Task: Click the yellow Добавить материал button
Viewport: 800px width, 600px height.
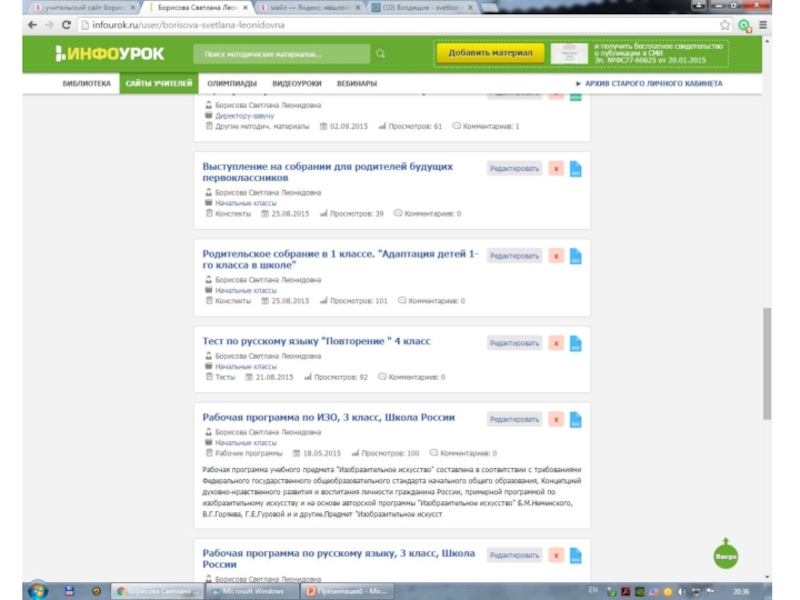Action: coord(490,53)
